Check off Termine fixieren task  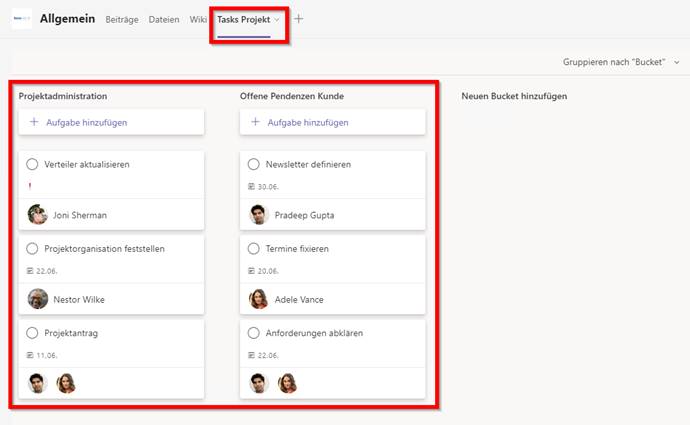click(253, 249)
